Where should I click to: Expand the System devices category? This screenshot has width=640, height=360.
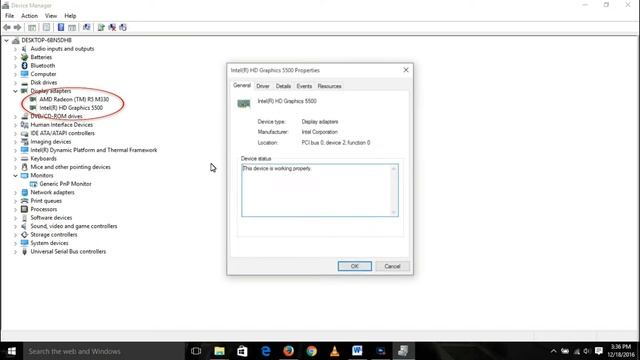pyautogui.click(x=15, y=243)
